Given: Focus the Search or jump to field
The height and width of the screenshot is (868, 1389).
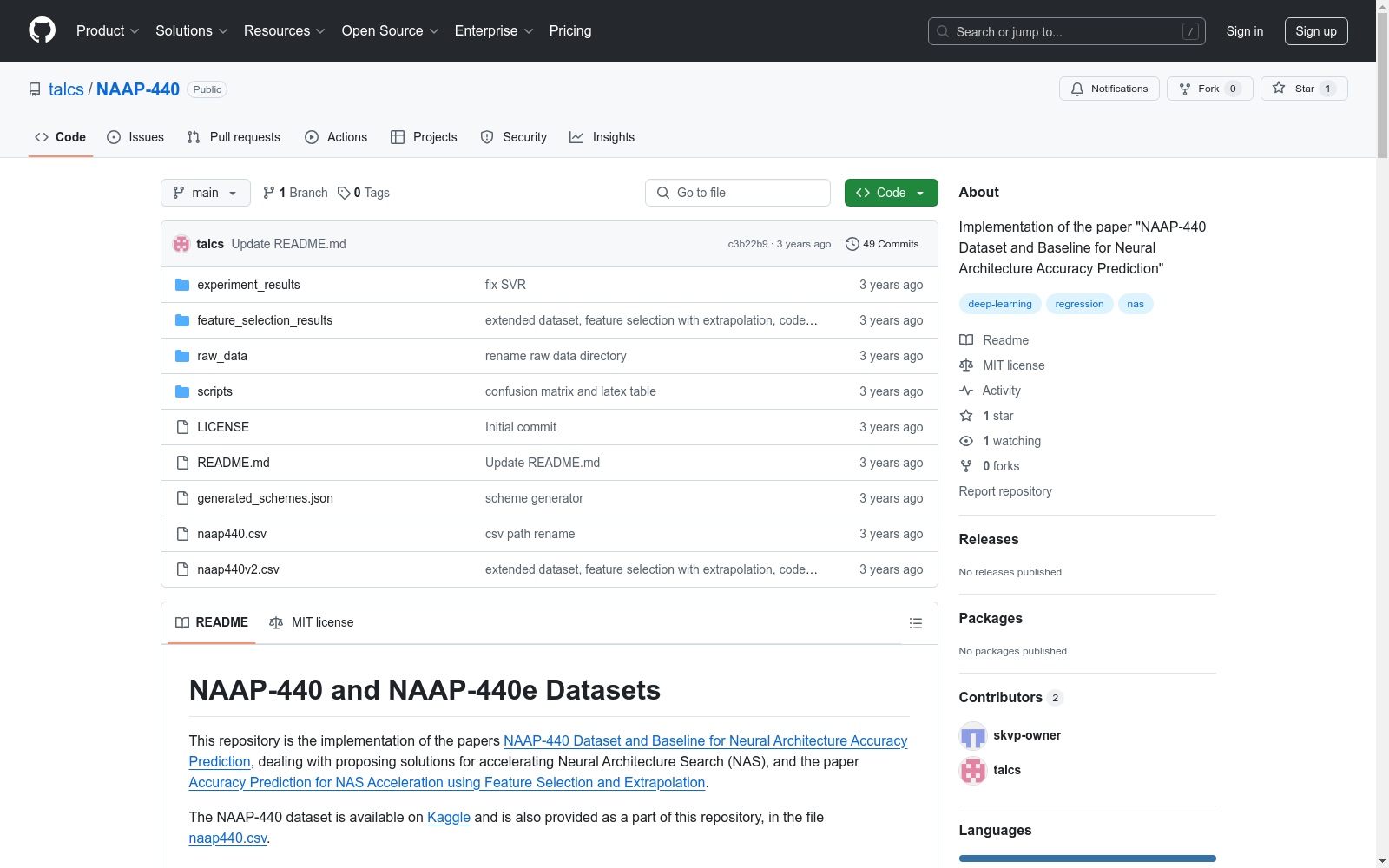Looking at the screenshot, I should pos(1067,31).
